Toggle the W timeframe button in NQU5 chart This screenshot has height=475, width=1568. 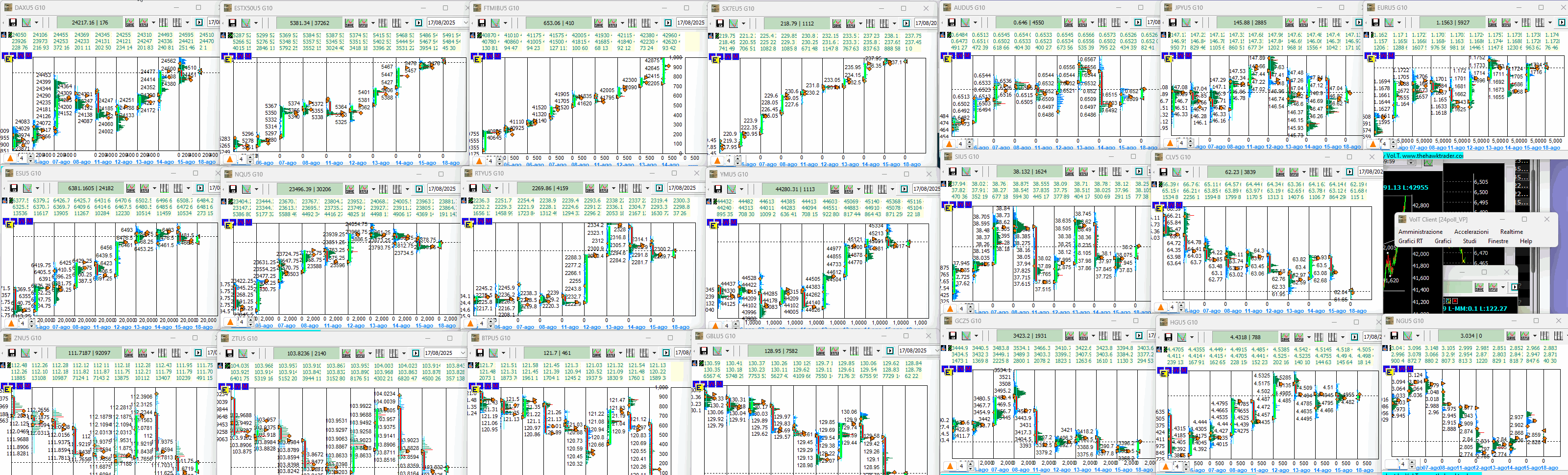click(x=241, y=222)
